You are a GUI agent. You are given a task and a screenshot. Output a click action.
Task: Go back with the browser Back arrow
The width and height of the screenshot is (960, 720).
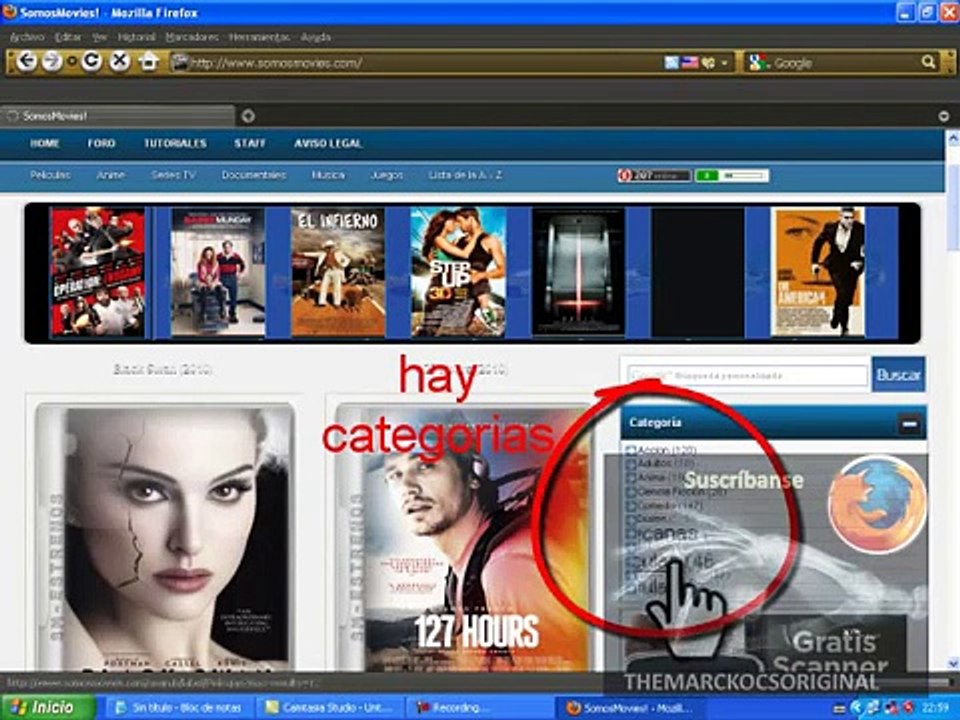26,62
